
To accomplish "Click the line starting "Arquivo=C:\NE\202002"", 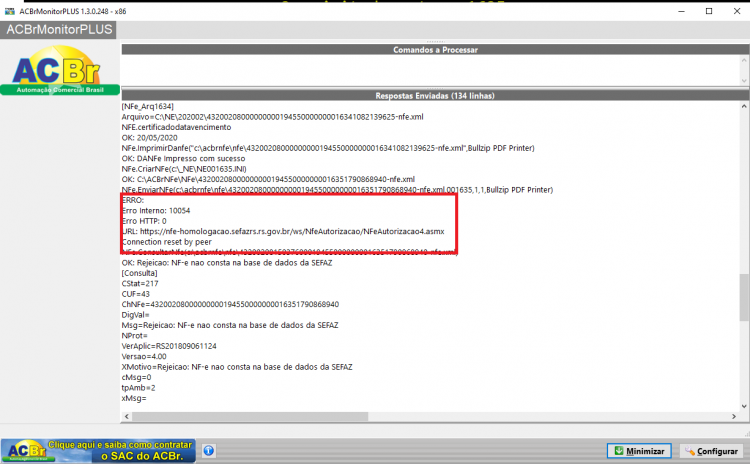I will [x=272, y=117].
